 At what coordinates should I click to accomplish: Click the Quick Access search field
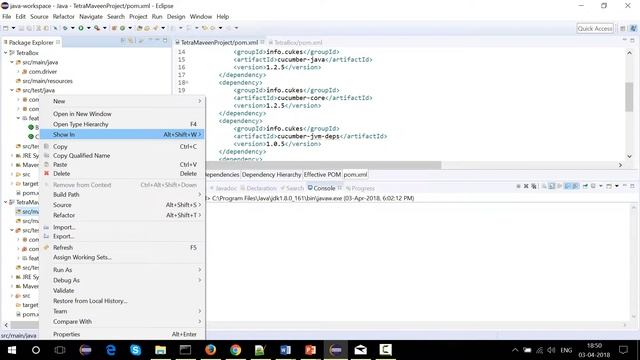[x=595, y=29]
